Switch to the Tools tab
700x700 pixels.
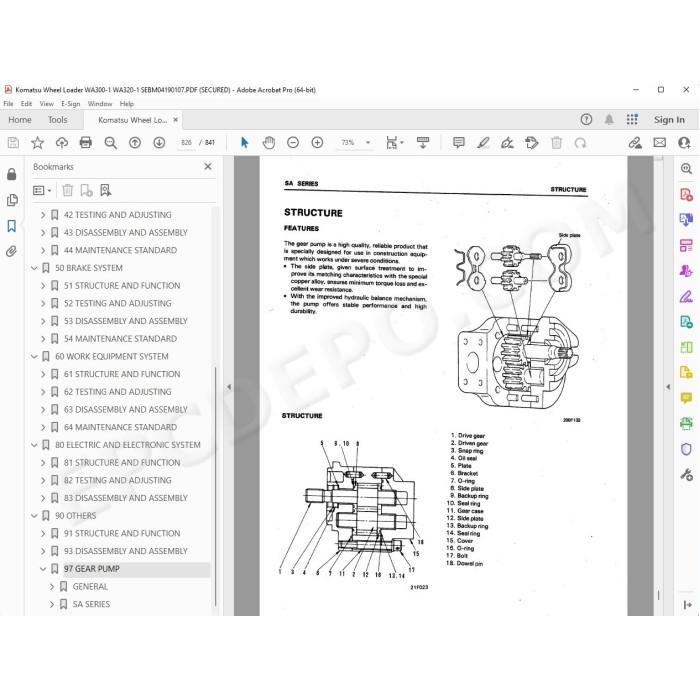coord(58,120)
